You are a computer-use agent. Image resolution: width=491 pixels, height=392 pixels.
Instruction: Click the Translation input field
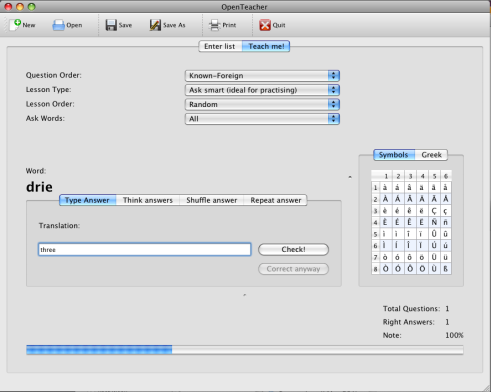(144, 249)
